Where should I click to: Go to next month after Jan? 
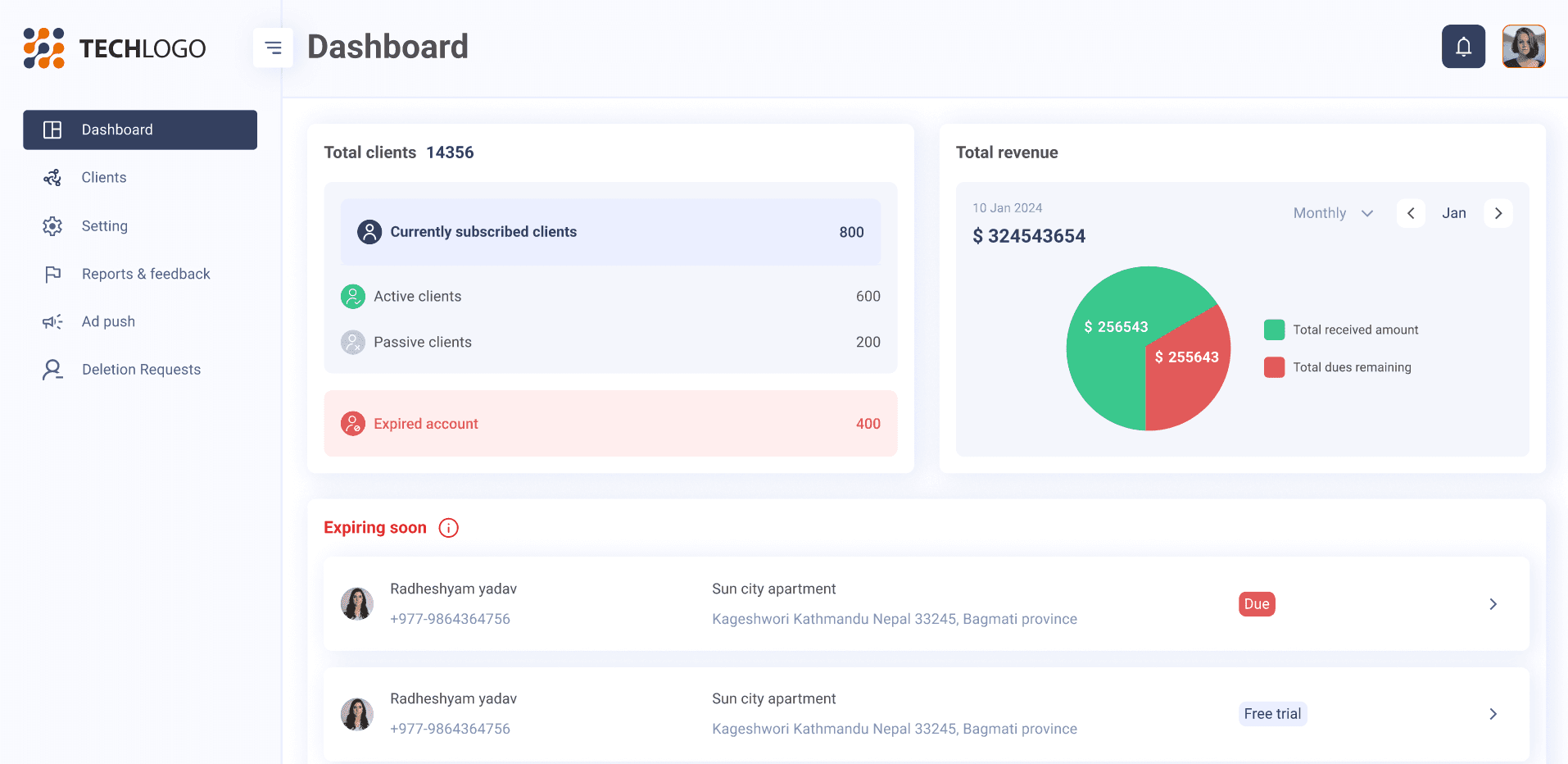(x=1498, y=213)
